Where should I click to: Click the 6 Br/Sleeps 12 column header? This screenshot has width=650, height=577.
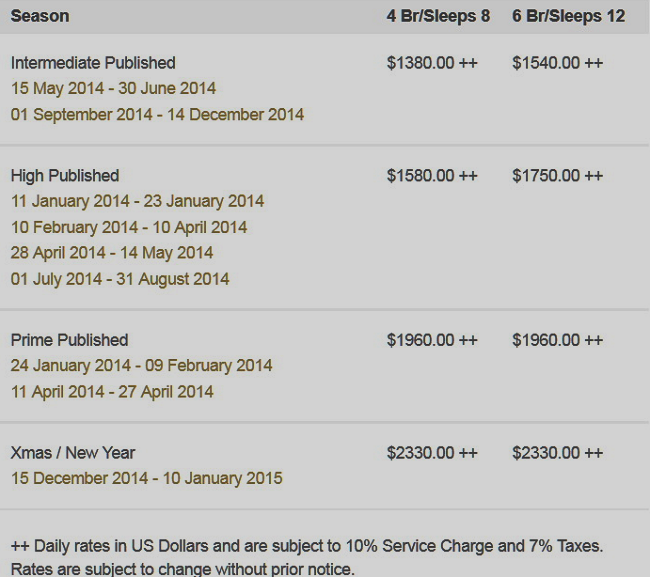[x=568, y=16]
